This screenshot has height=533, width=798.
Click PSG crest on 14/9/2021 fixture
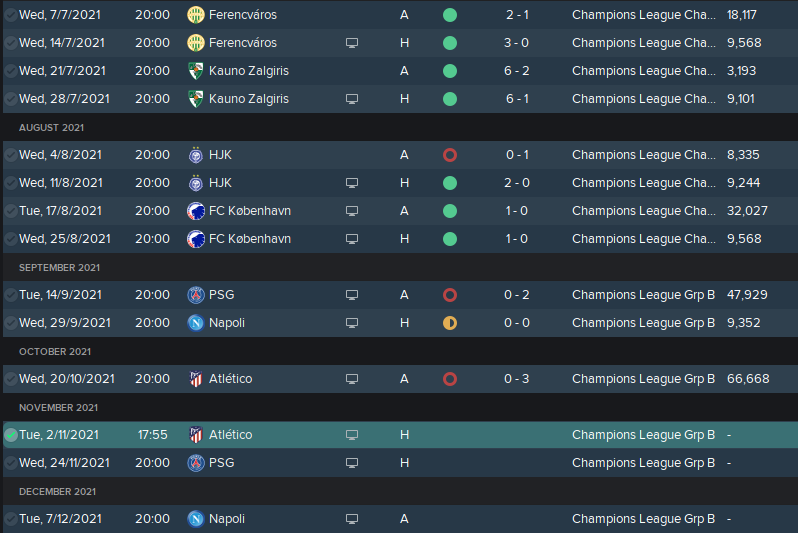click(195, 295)
